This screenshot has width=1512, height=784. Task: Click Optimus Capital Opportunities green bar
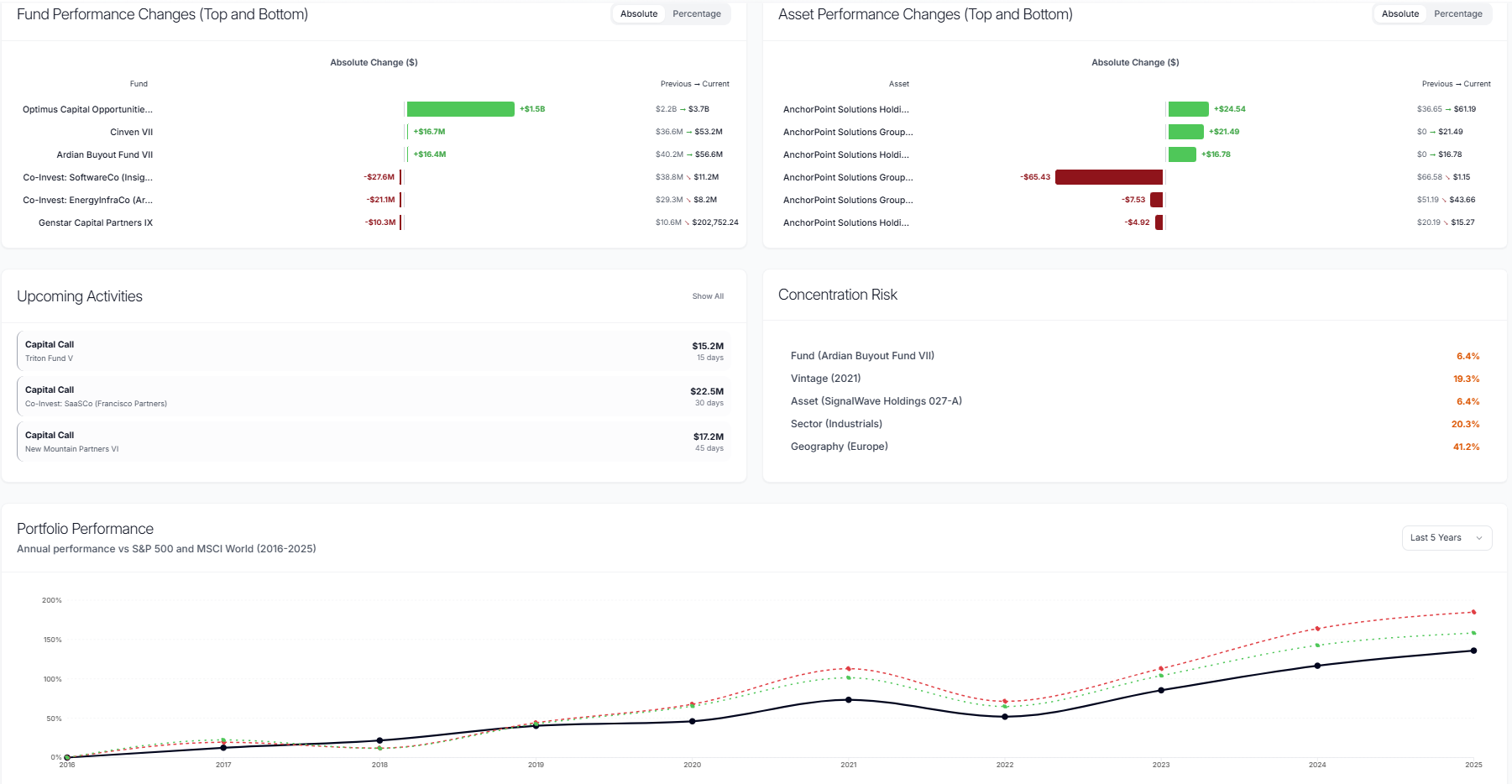click(461, 109)
